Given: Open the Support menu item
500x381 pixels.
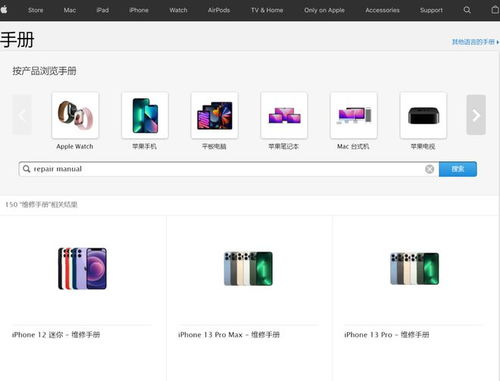Looking at the screenshot, I should (x=431, y=10).
